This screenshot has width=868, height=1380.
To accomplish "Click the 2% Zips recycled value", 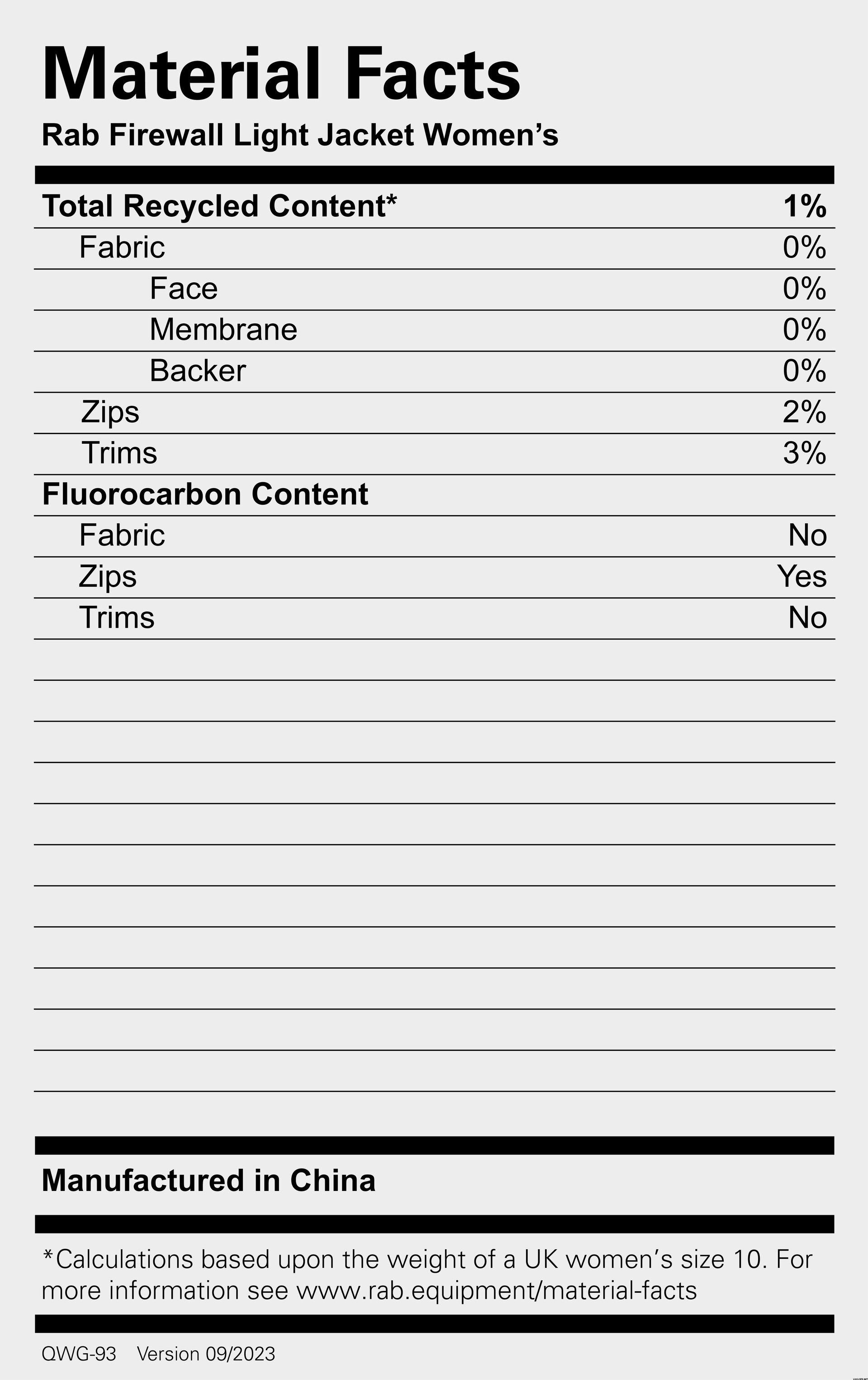I will [804, 412].
